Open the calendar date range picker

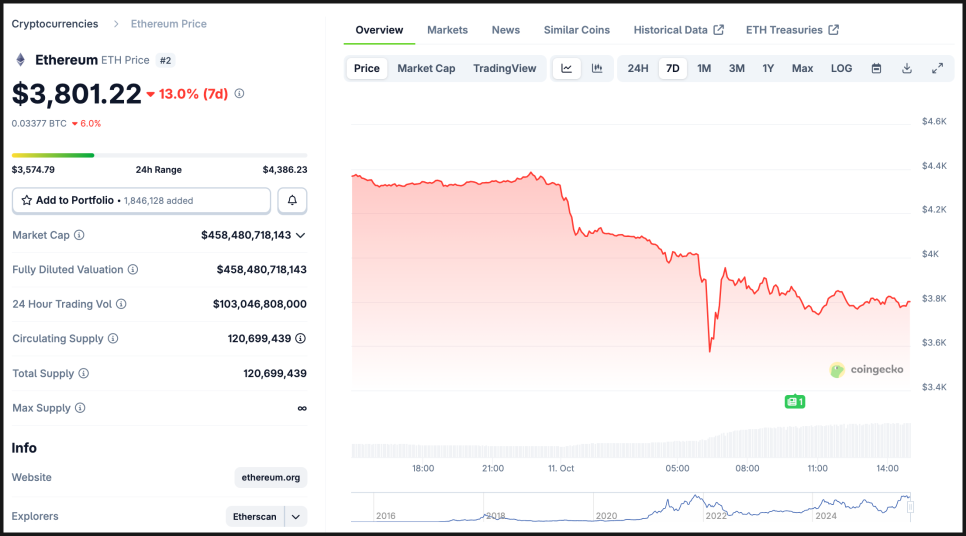tap(876, 68)
